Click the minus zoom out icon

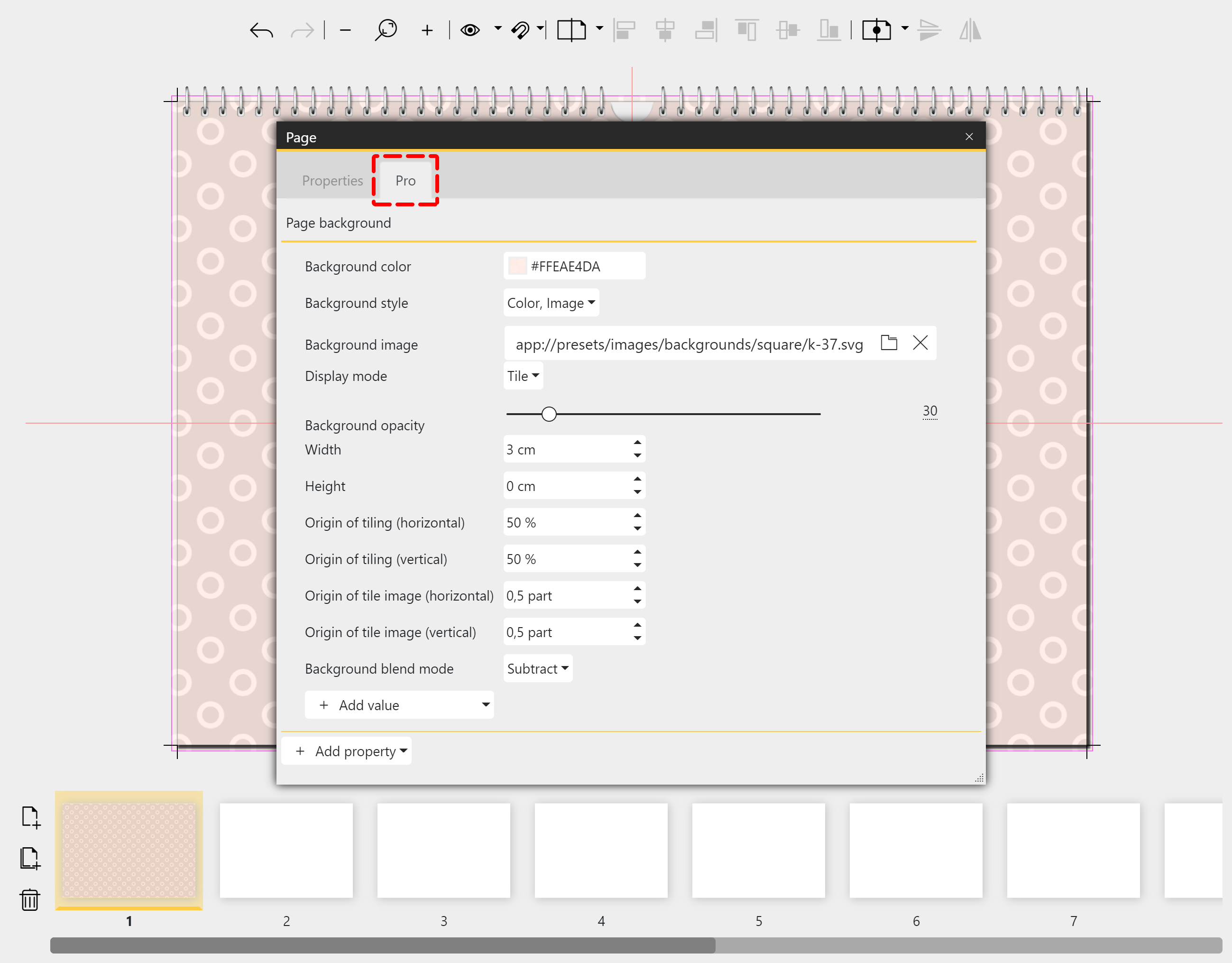345,30
